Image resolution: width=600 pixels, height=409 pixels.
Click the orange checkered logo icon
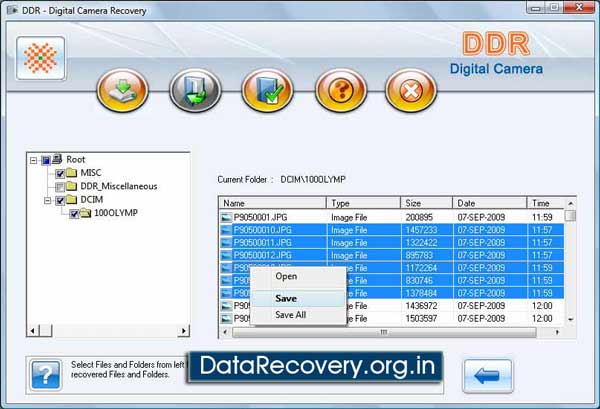click(x=41, y=58)
